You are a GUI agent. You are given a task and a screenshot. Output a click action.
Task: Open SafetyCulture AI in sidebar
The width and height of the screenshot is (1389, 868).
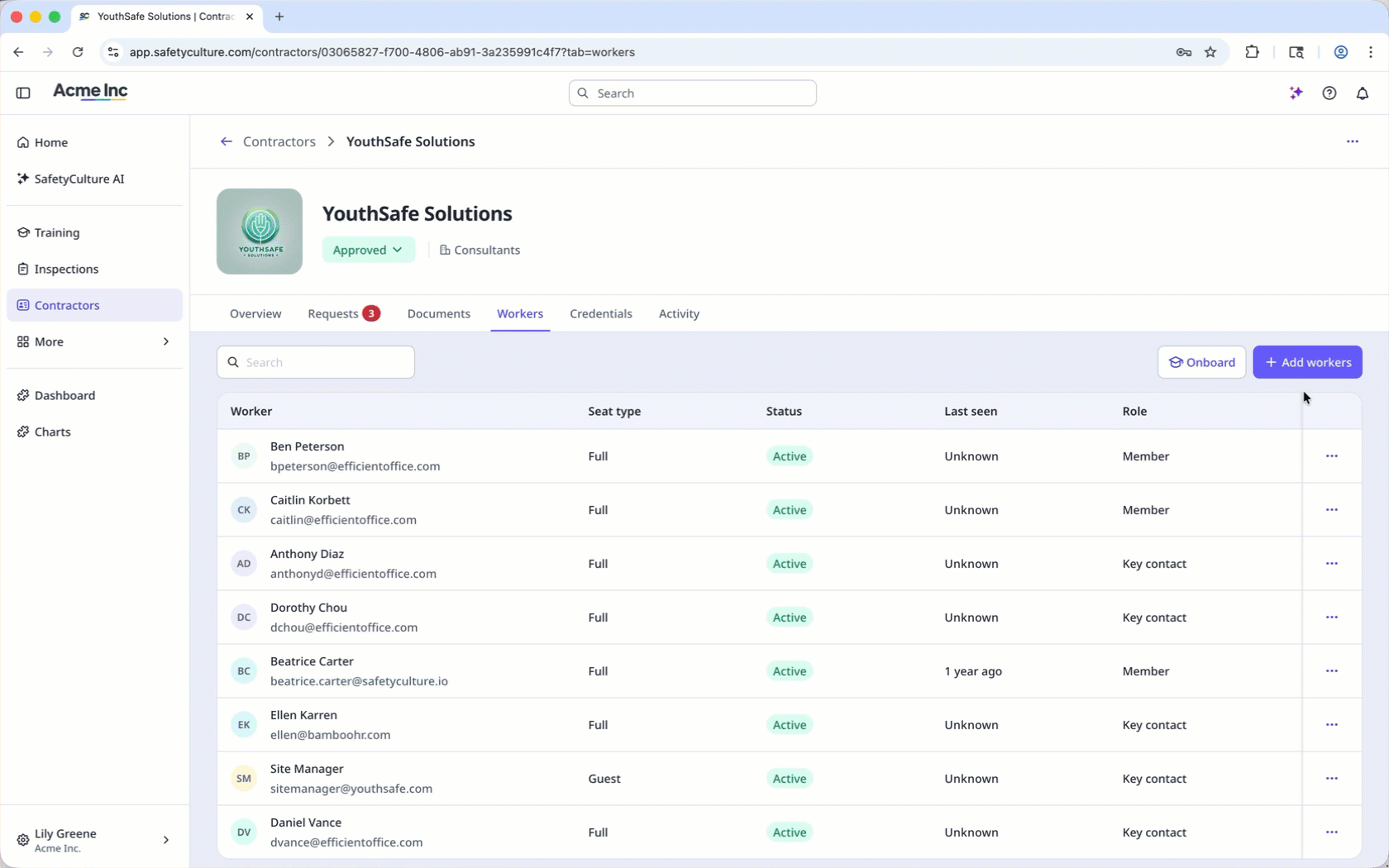(x=94, y=179)
